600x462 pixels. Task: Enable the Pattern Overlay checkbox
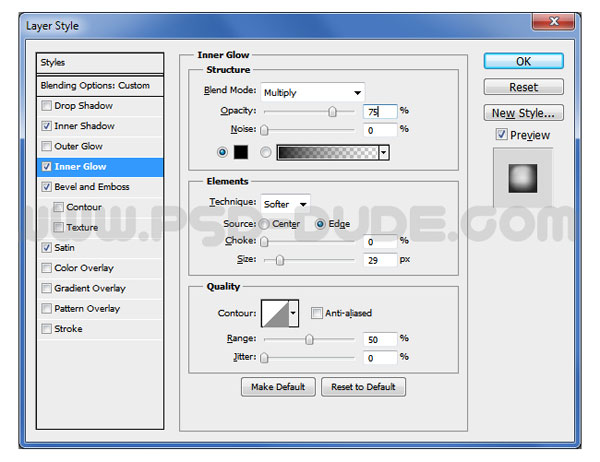click(46, 309)
